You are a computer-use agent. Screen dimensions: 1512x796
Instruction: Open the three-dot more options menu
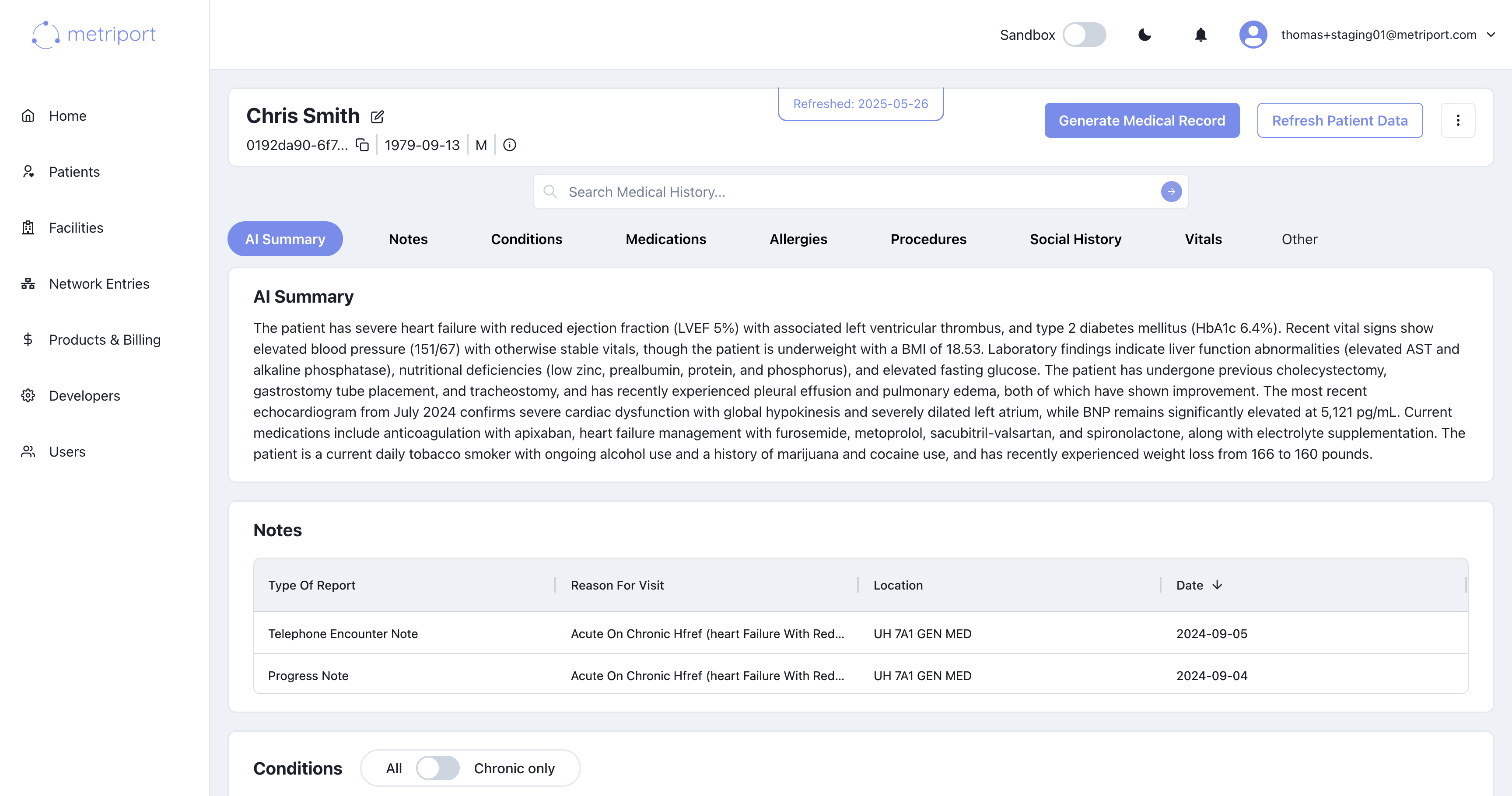[1457, 120]
